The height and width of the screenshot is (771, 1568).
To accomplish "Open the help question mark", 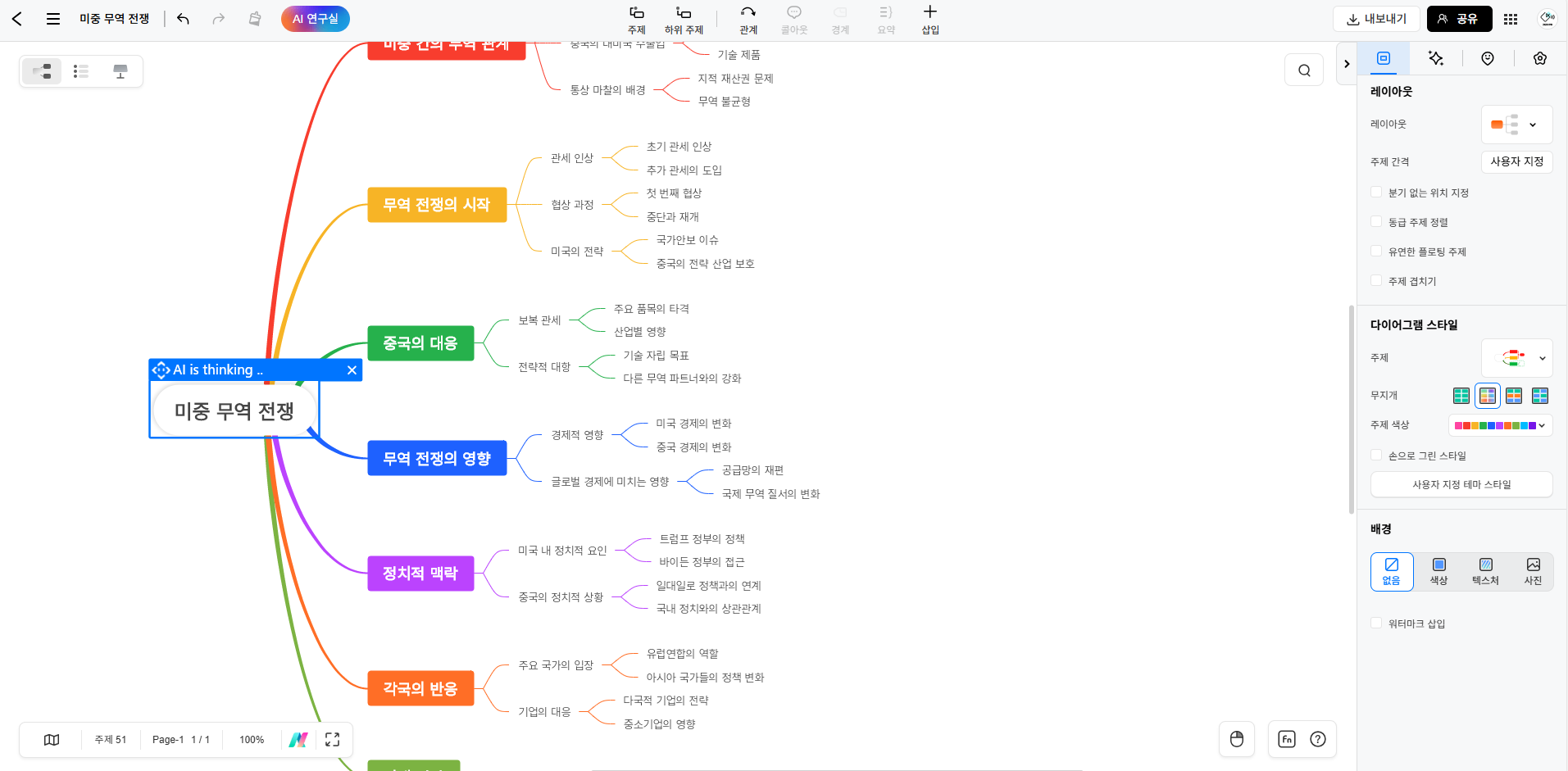I will pyautogui.click(x=1318, y=739).
